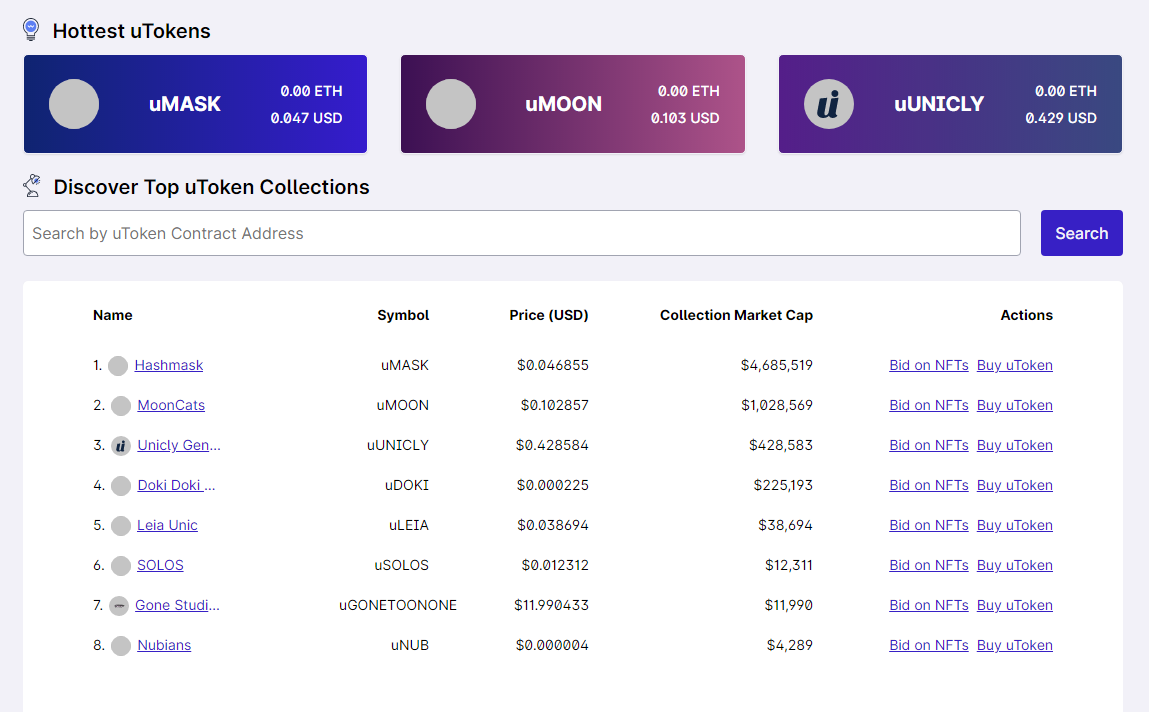The width and height of the screenshot is (1149, 712).
Task: Buy uToken for Leia Unic
Action: (1014, 525)
